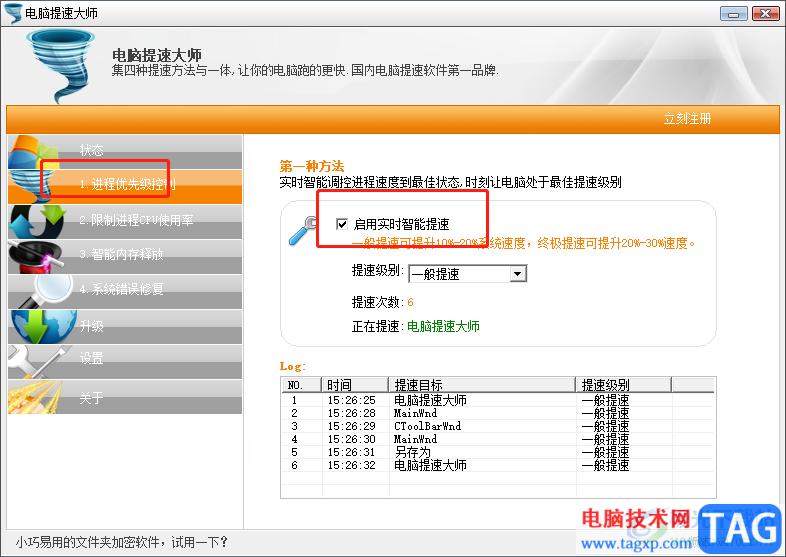Image resolution: width=786 pixels, height=557 pixels.
Task: Click the NO. column header
Action: coord(301,385)
